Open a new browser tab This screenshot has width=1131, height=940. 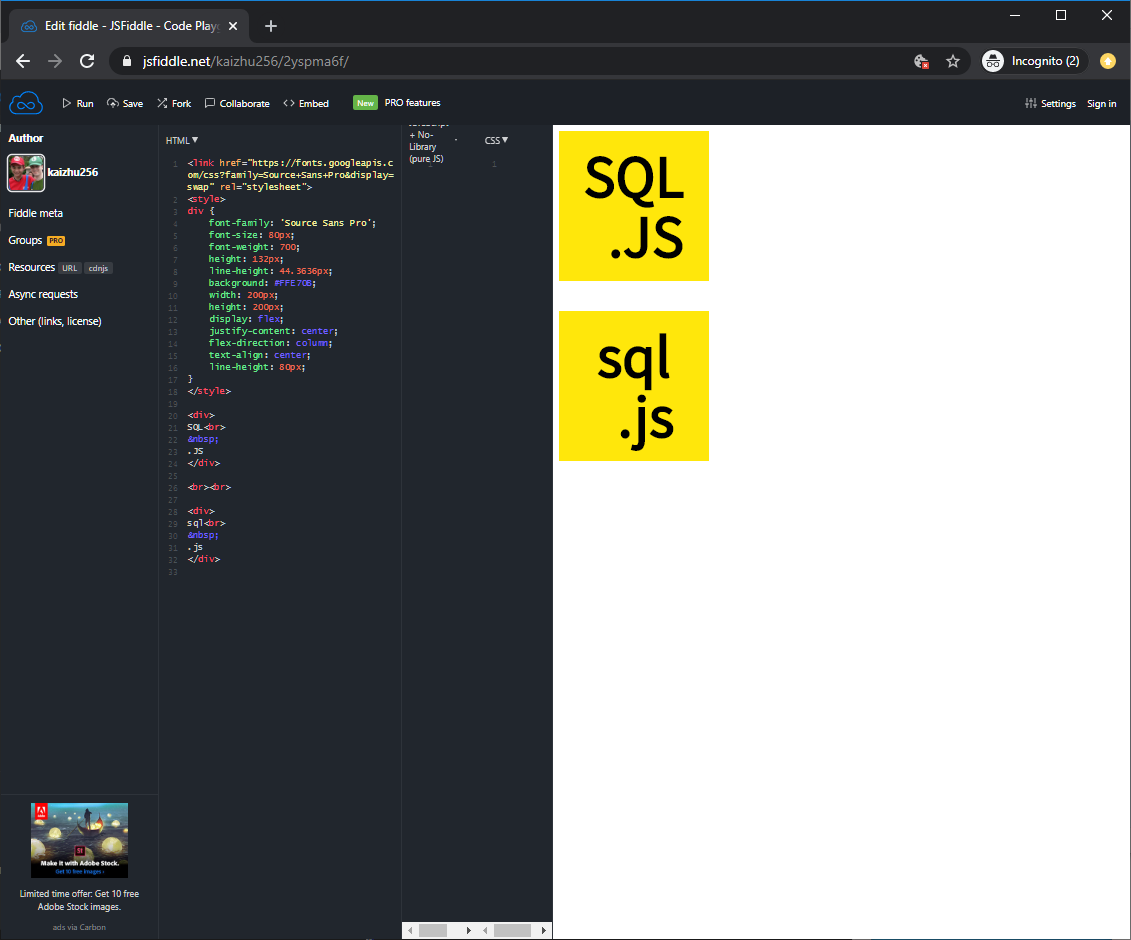270,26
